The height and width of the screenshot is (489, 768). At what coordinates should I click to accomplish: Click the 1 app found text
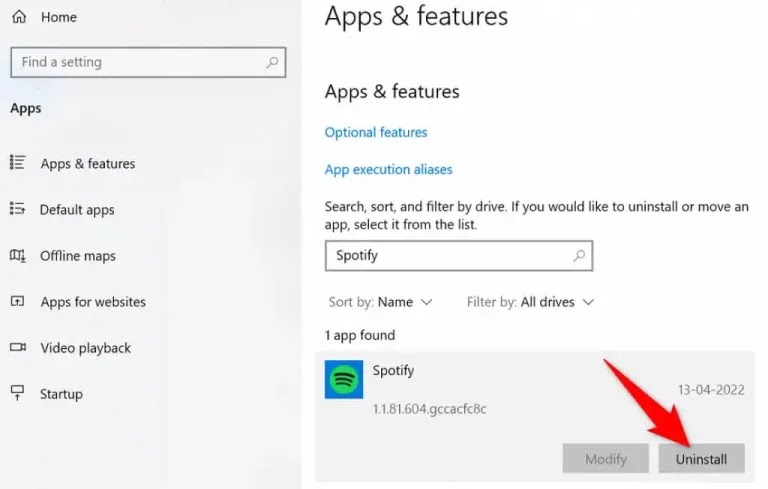point(360,336)
